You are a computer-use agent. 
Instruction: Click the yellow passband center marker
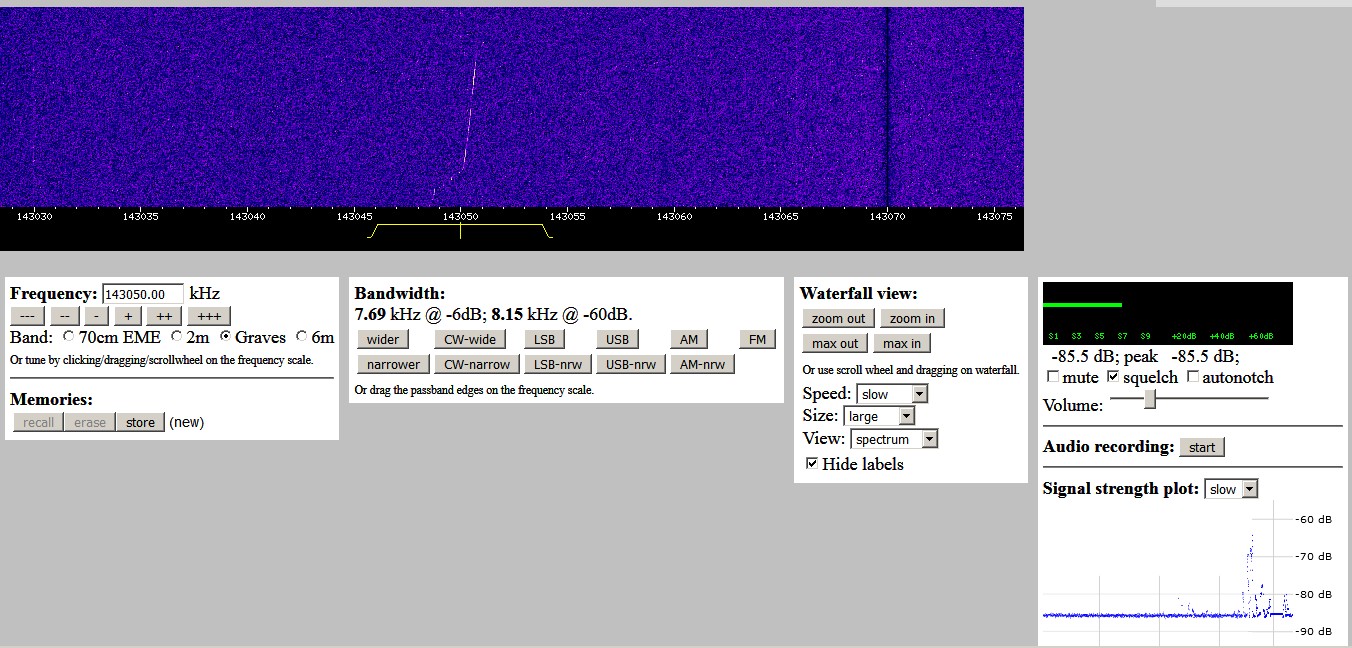tap(460, 231)
